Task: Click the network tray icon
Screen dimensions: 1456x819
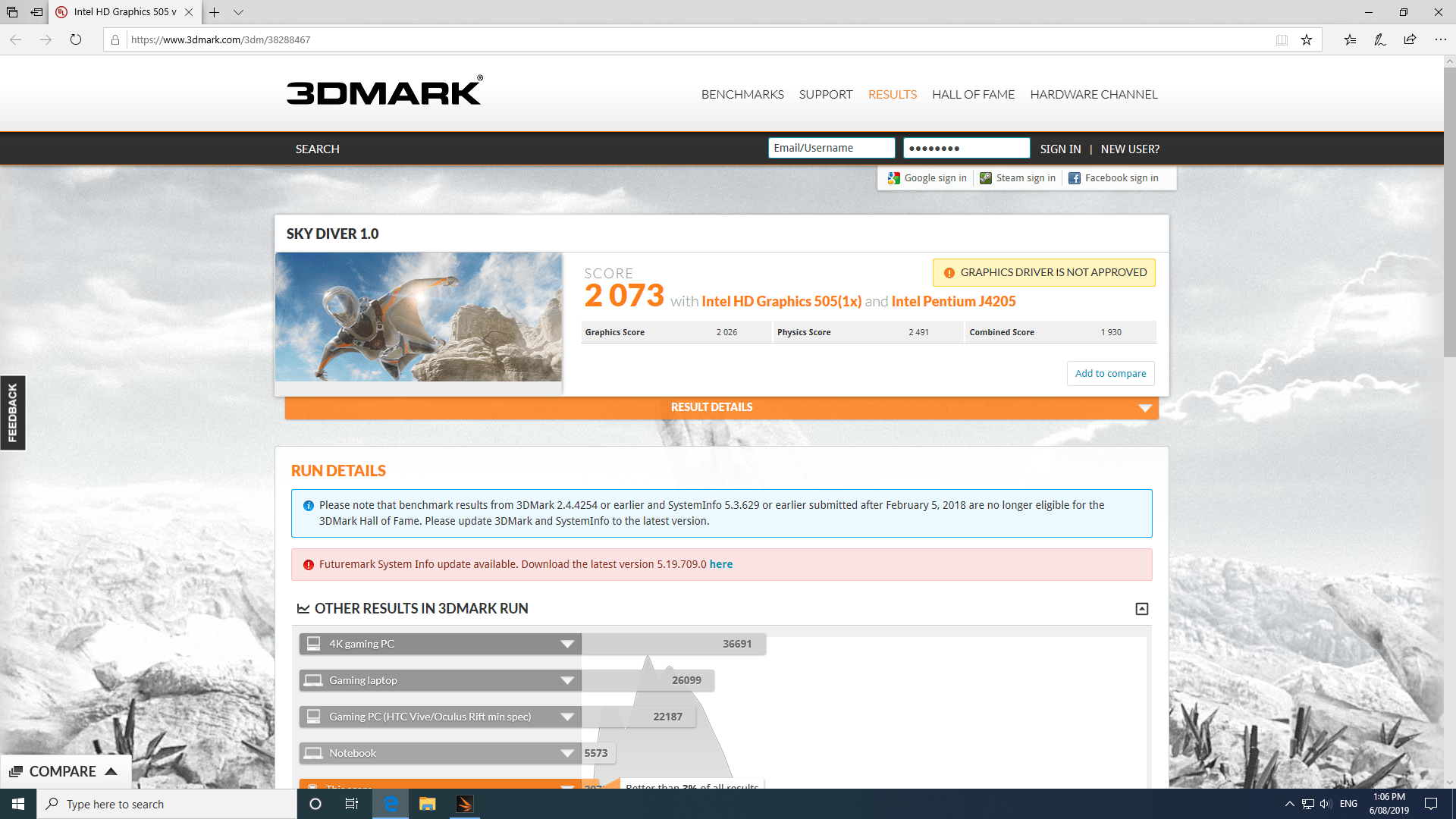Action: click(x=1308, y=804)
